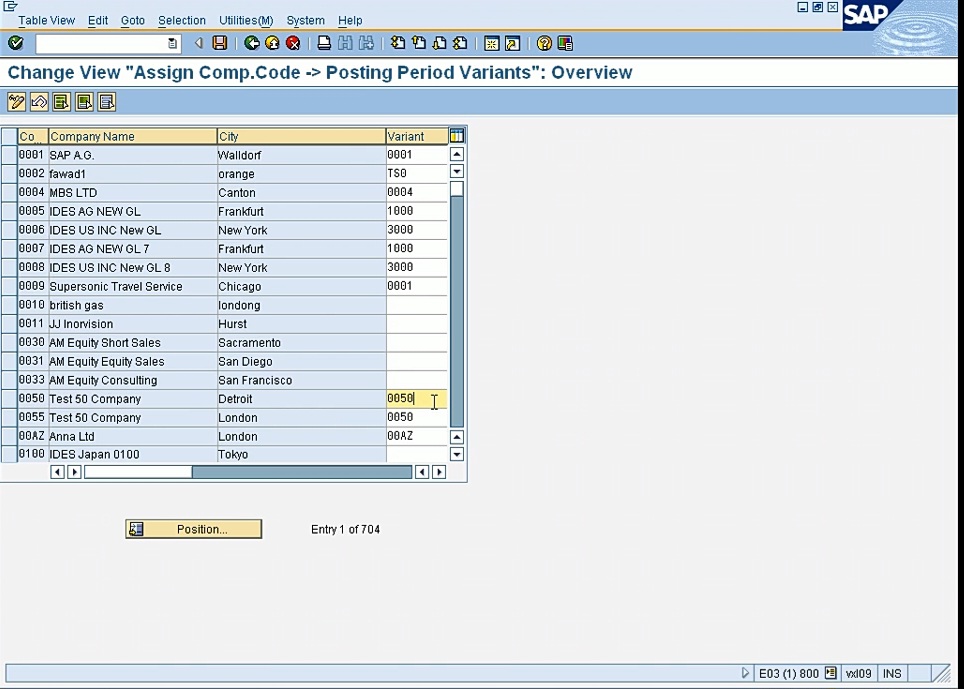Toggle row selector for SAP A.G.
This screenshot has width=964, height=689.
(x=9, y=155)
